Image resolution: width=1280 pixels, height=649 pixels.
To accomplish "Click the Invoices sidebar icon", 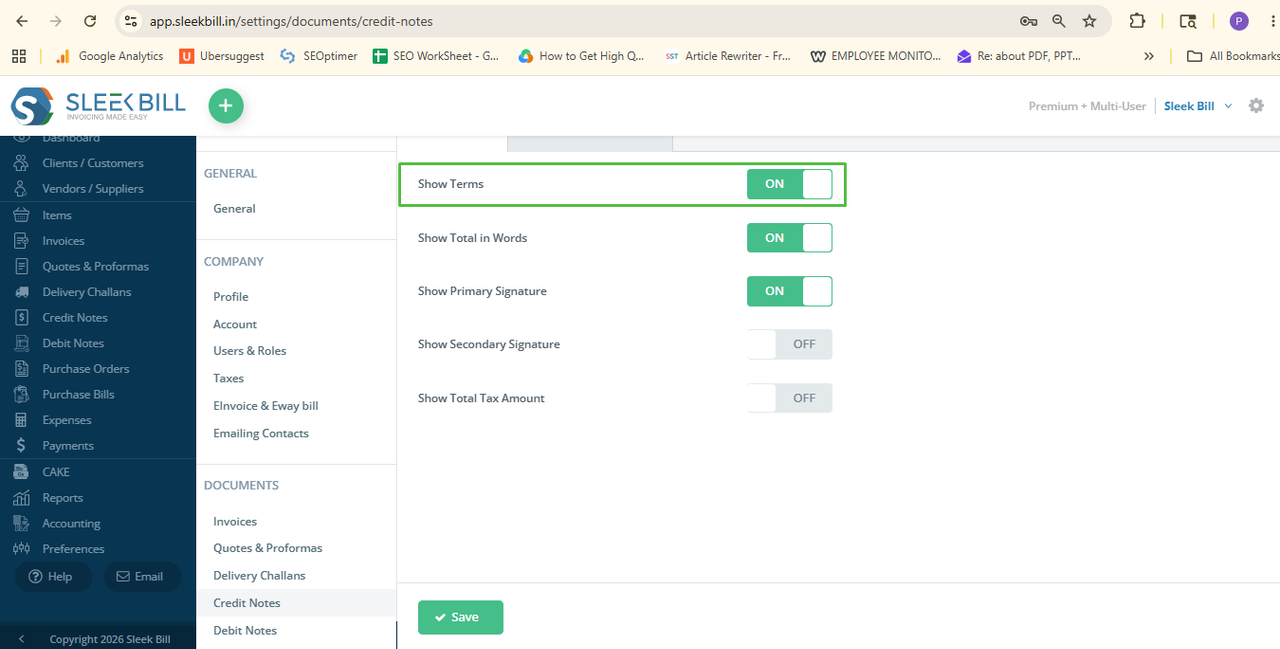I will [x=21, y=241].
